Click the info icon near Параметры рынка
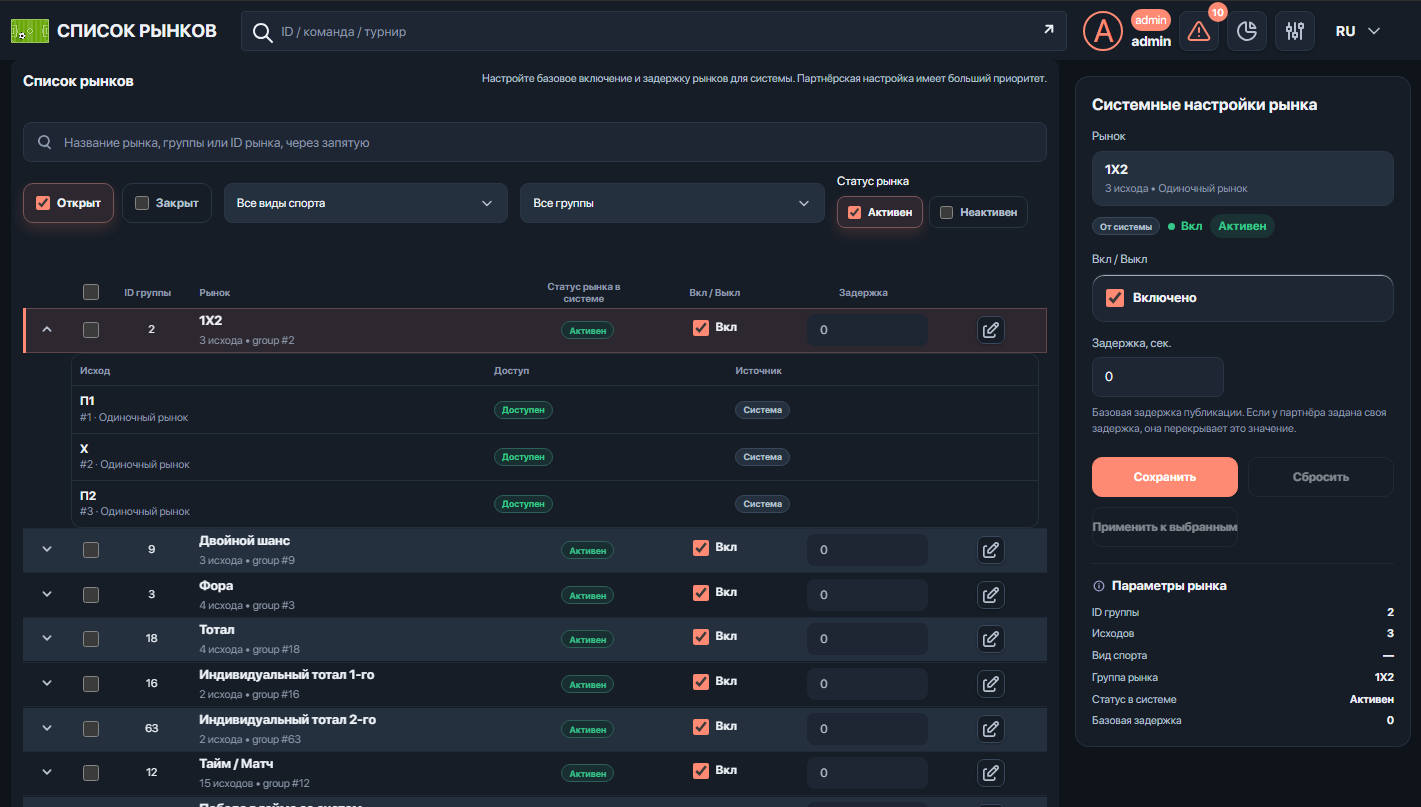 [1099, 586]
